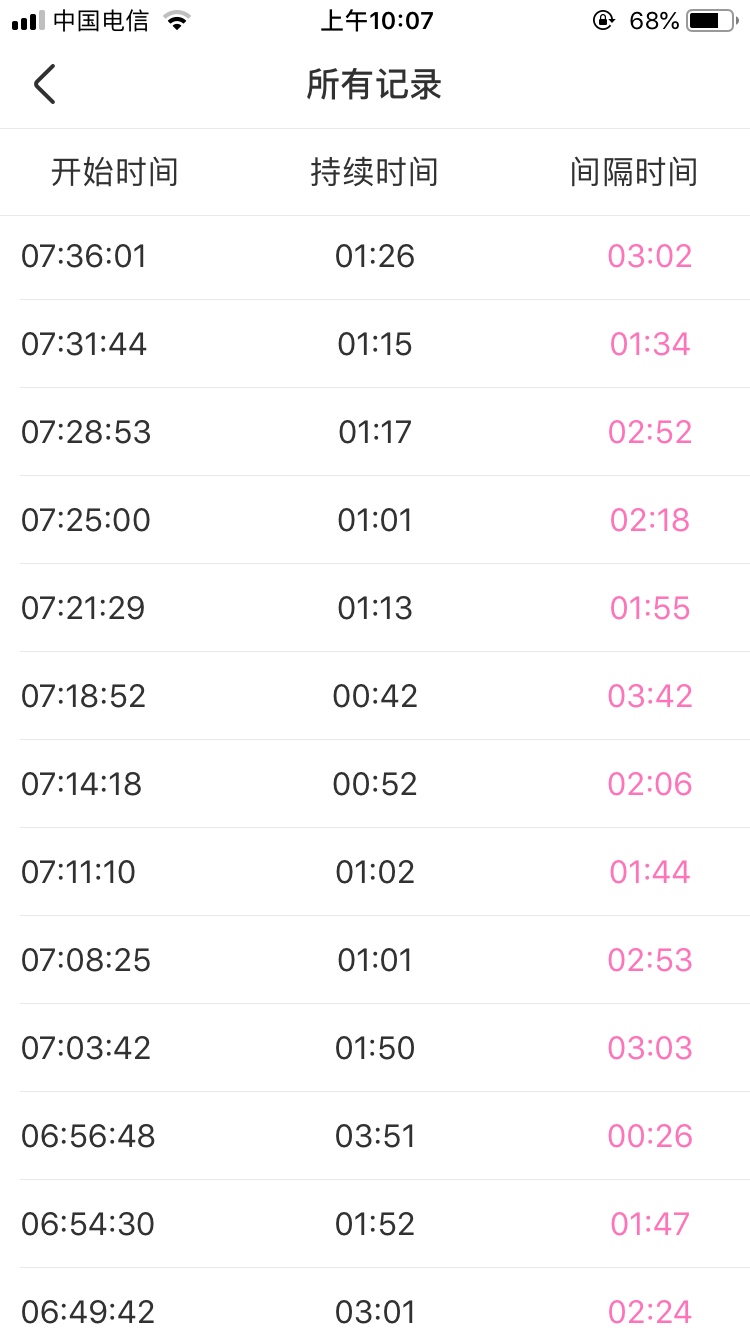Tap the 07:21:29 start time entry
This screenshot has height=1334, width=750.
coord(83,608)
